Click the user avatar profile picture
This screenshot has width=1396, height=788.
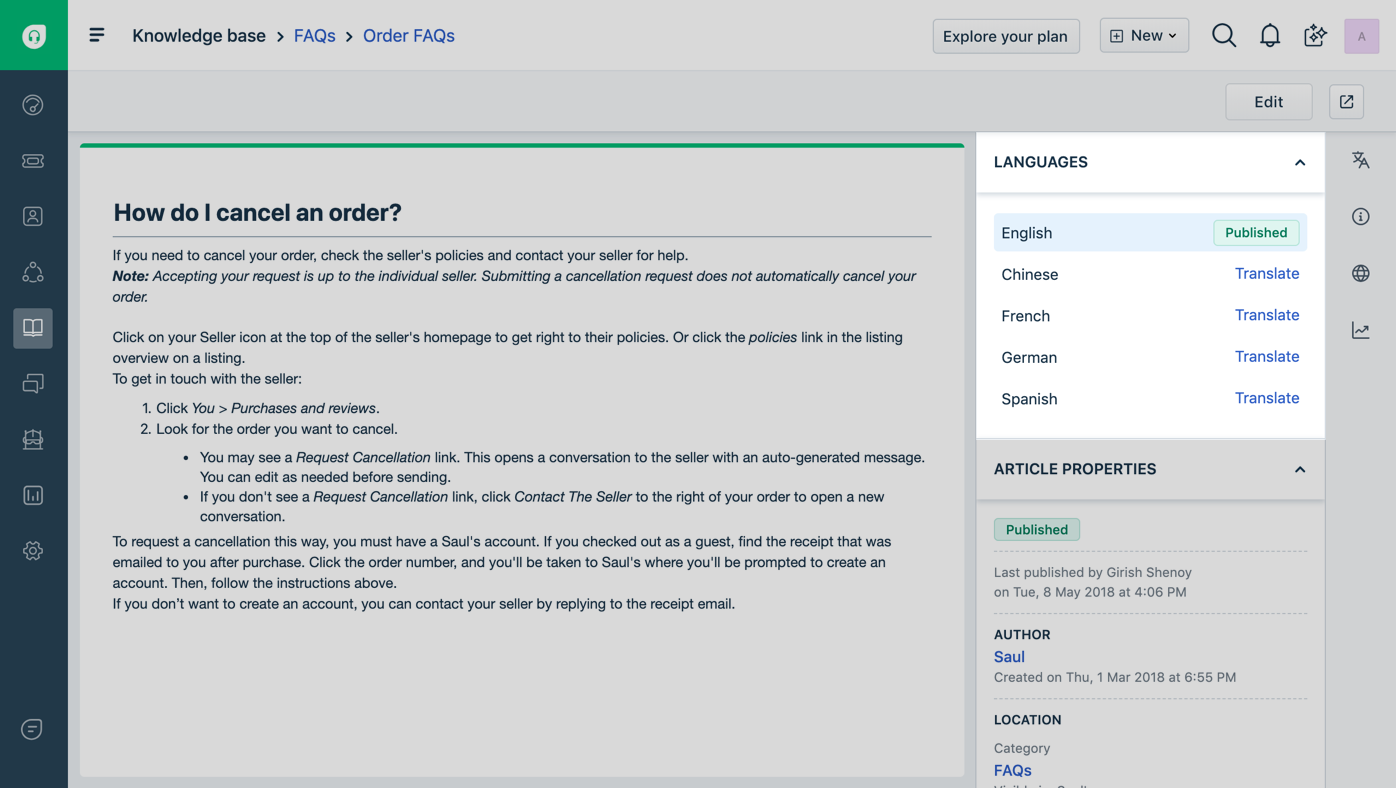1361,36
